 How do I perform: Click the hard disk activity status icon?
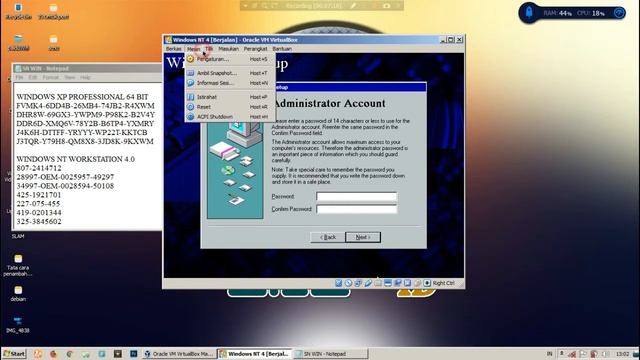(338, 283)
